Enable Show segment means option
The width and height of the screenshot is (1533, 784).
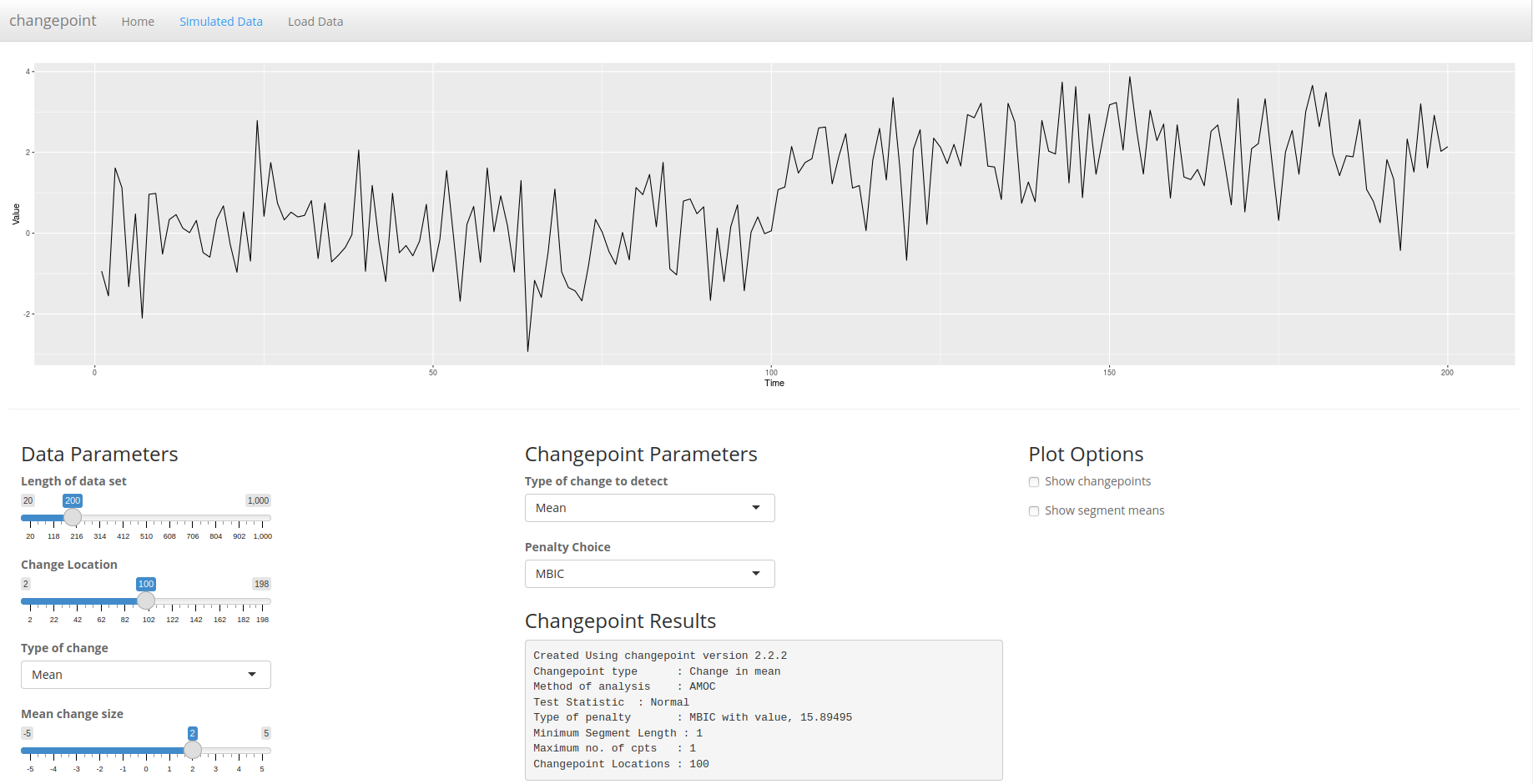(1034, 510)
